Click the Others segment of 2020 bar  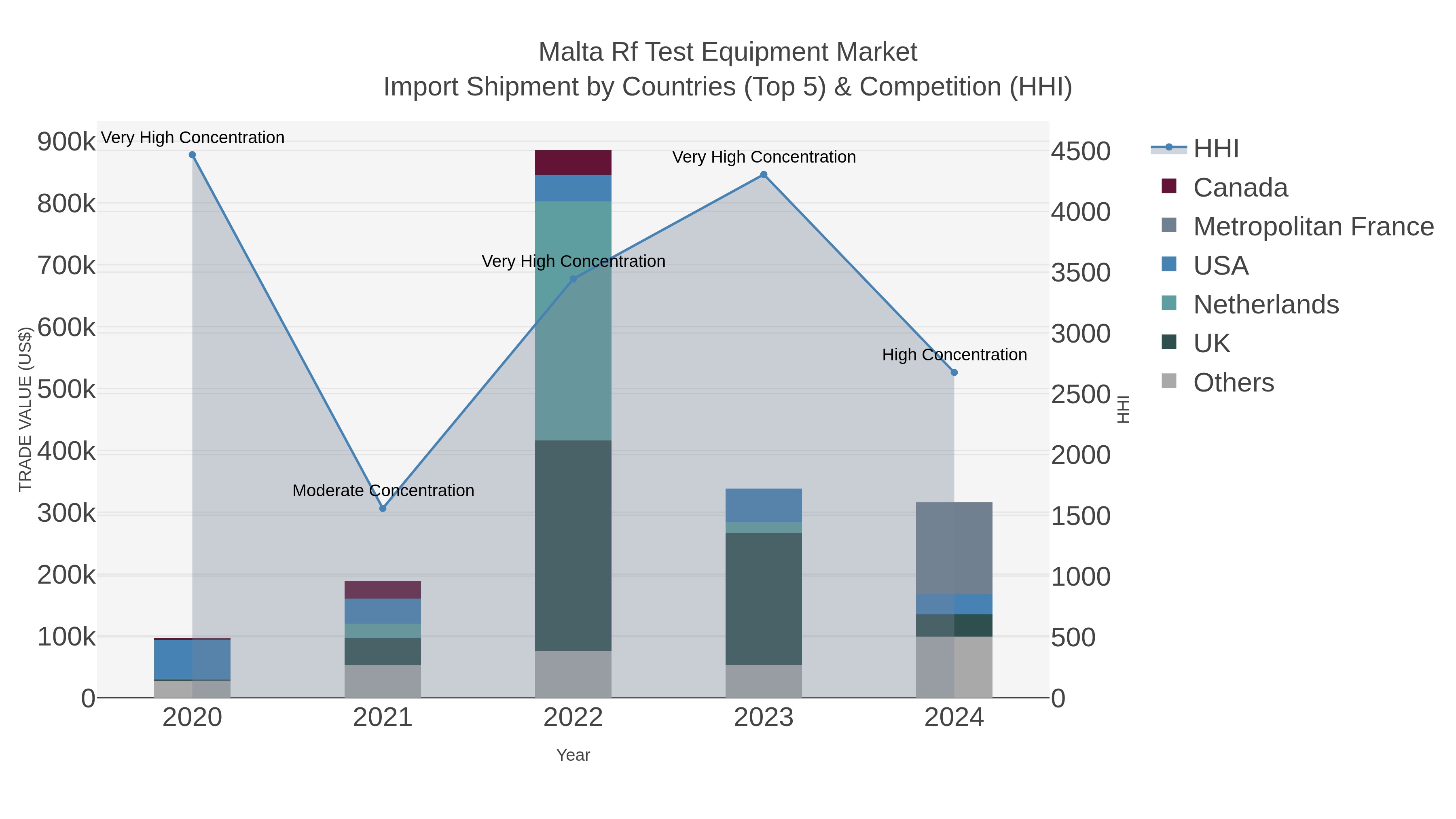pyautogui.click(x=192, y=689)
